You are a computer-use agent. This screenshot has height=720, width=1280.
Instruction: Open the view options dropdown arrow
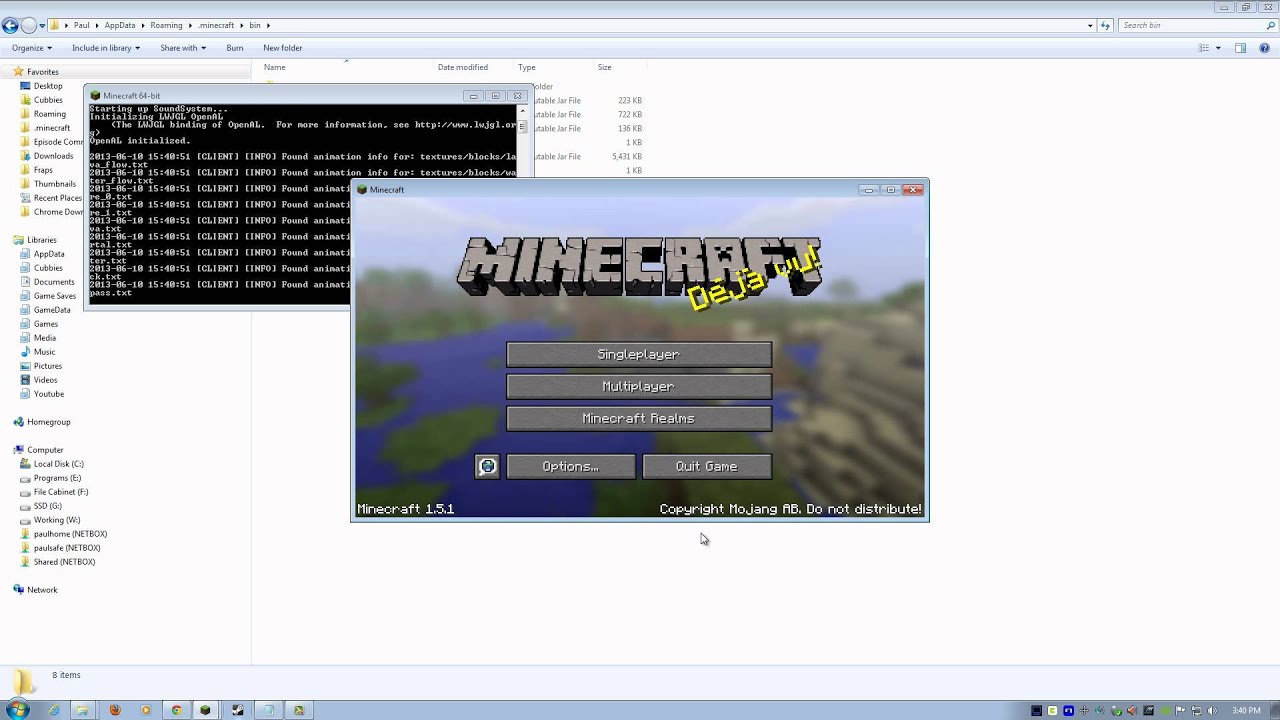pos(1218,48)
